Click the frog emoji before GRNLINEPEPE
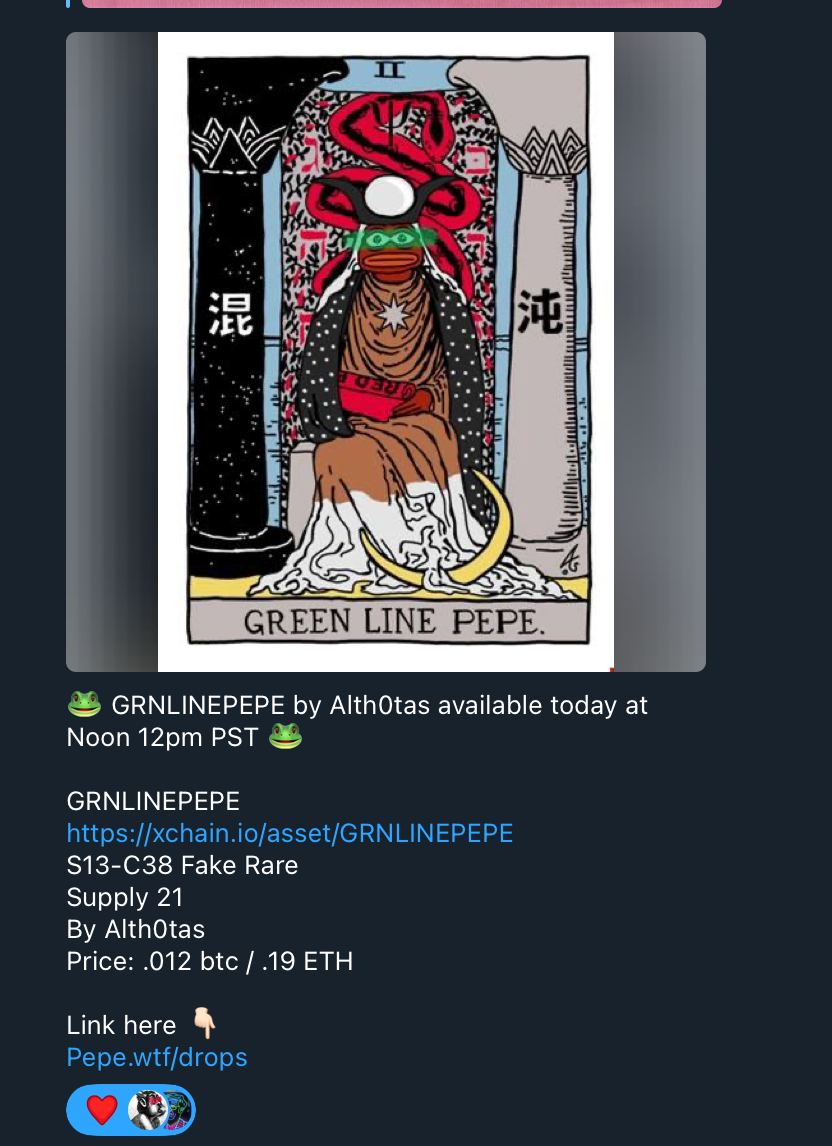Screen dimensions: 832x1146 (x=84, y=705)
